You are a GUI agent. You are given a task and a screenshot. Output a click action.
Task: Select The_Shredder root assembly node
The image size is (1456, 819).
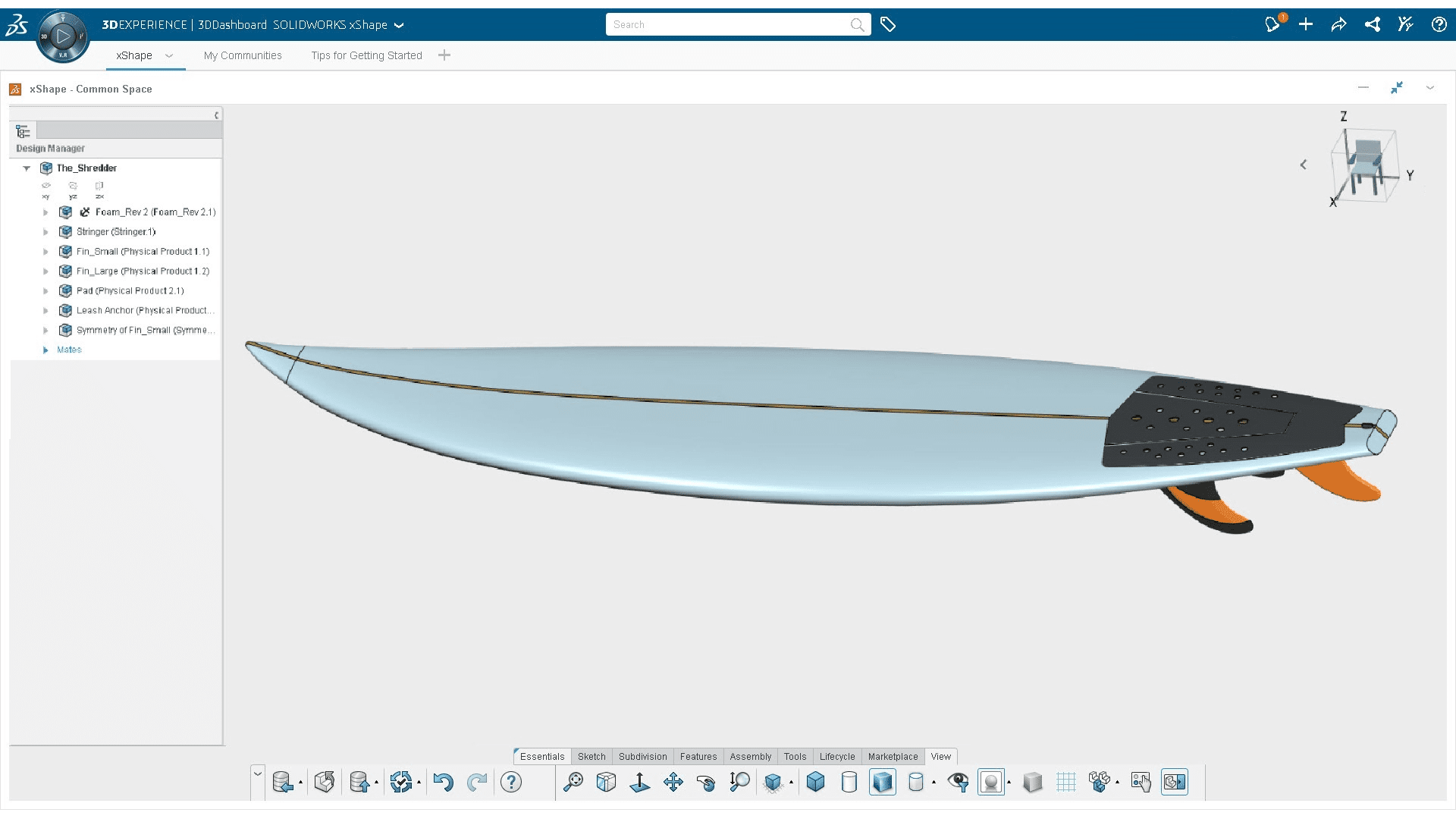pos(87,167)
